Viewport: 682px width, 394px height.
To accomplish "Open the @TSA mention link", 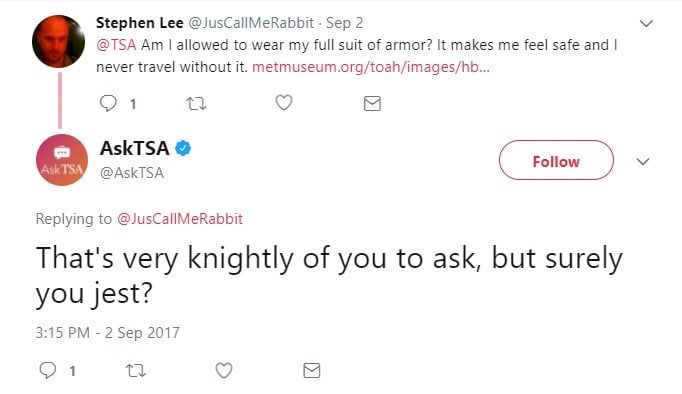I will pos(116,45).
